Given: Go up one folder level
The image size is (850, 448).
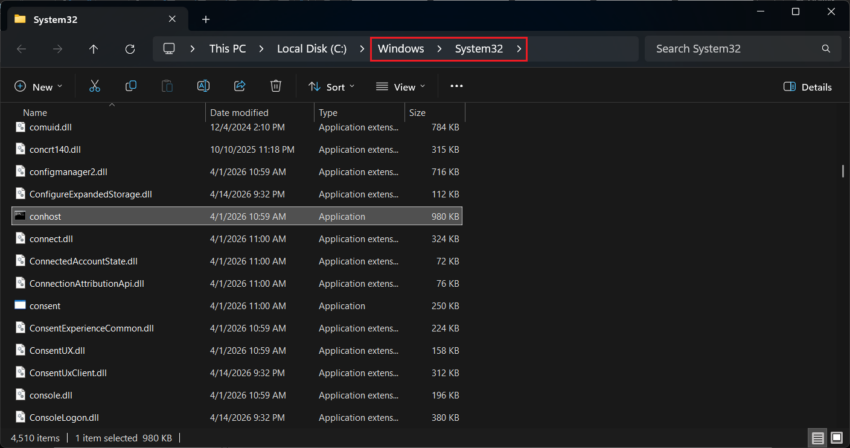Looking at the screenshot, I should pyautogui.click(x=94, y=49).
